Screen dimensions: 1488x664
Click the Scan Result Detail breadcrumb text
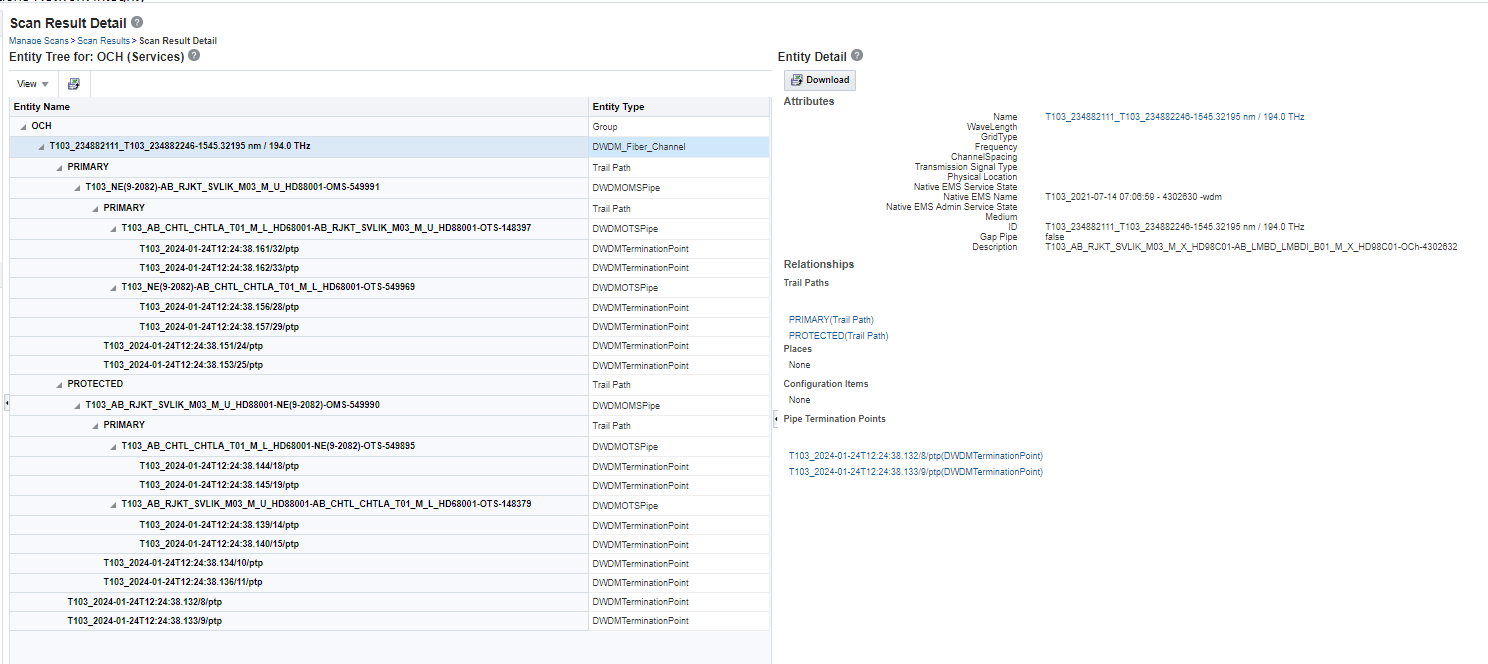point(178,41)
